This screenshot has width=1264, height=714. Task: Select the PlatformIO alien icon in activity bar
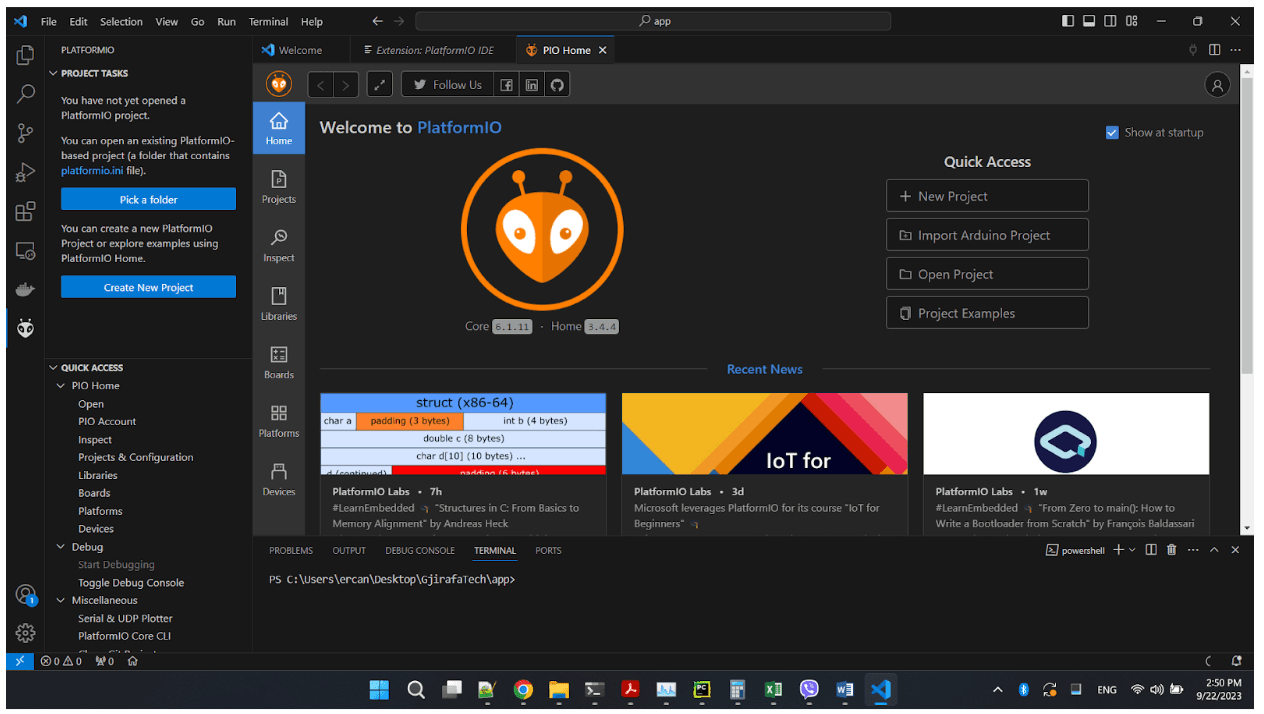[x=26, y=327]
